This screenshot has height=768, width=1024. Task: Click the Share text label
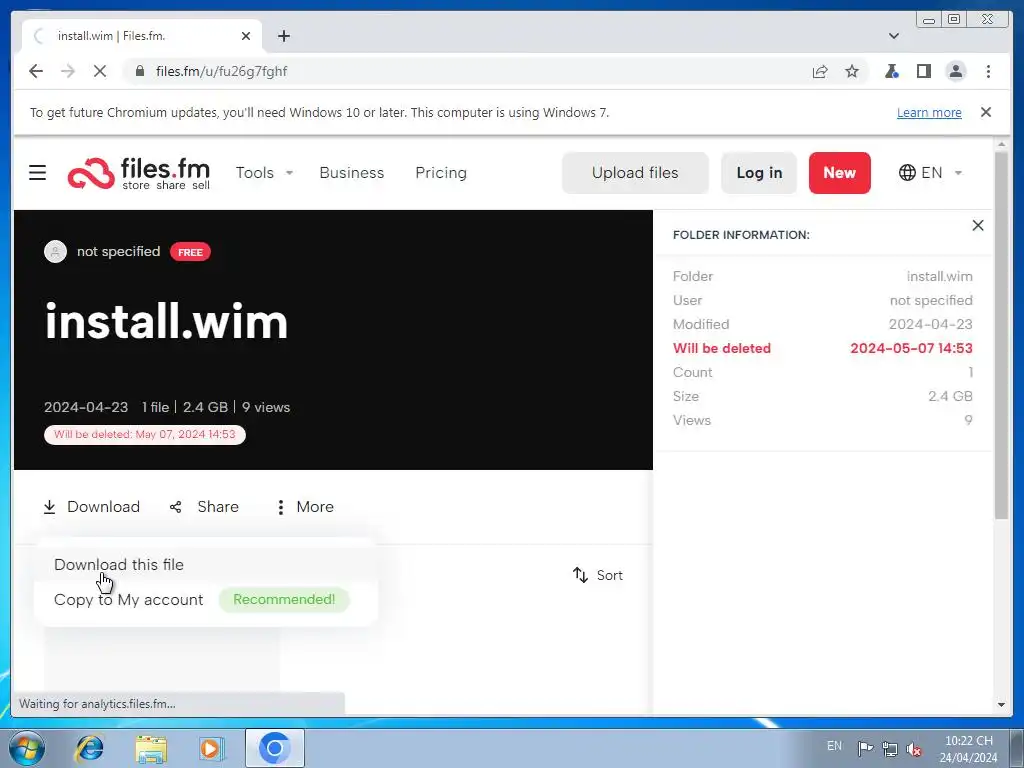click(218, 507)
